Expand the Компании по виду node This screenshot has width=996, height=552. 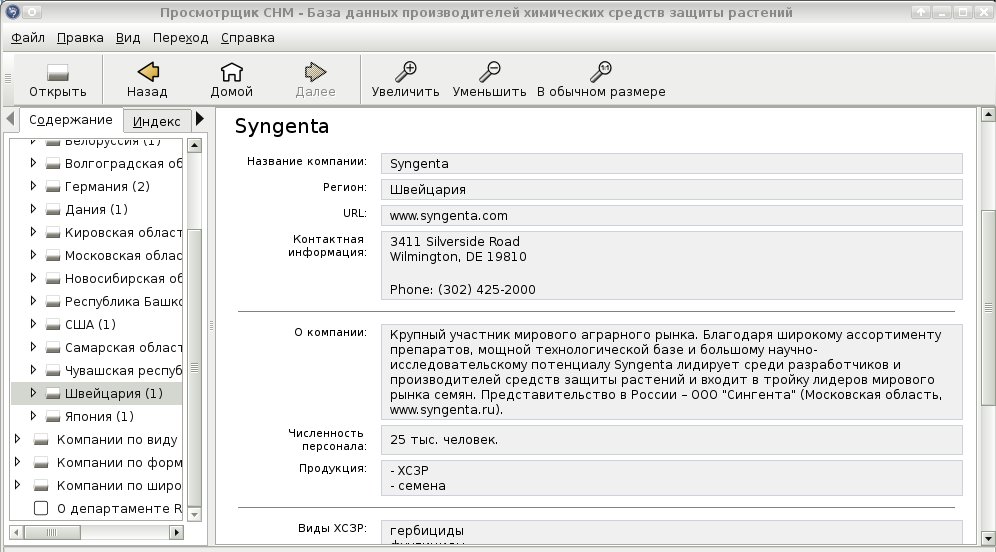pyautogui.click(x=17, y=439)
